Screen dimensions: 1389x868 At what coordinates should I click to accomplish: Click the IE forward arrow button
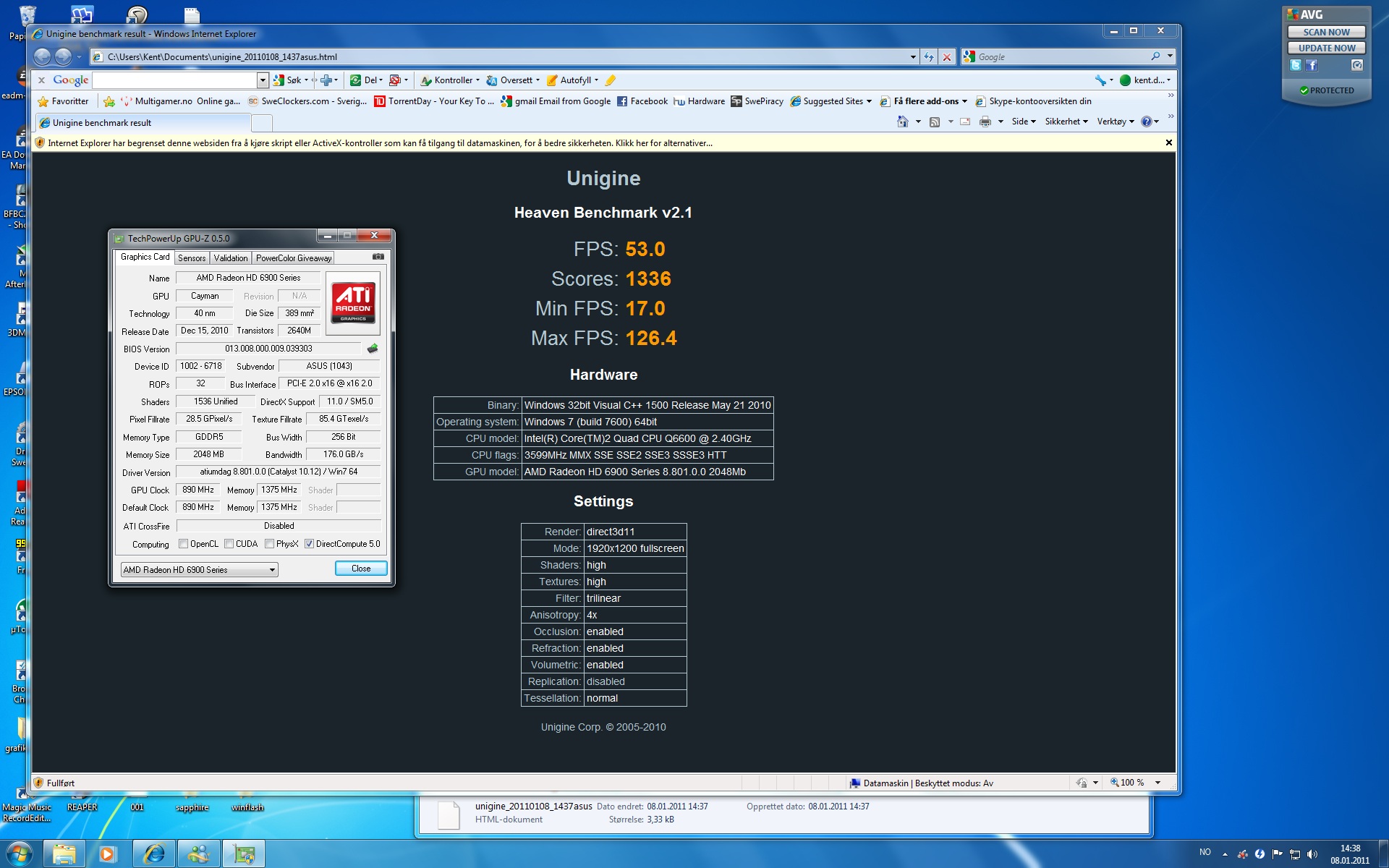pyautogui.click(x=64, y=56)
